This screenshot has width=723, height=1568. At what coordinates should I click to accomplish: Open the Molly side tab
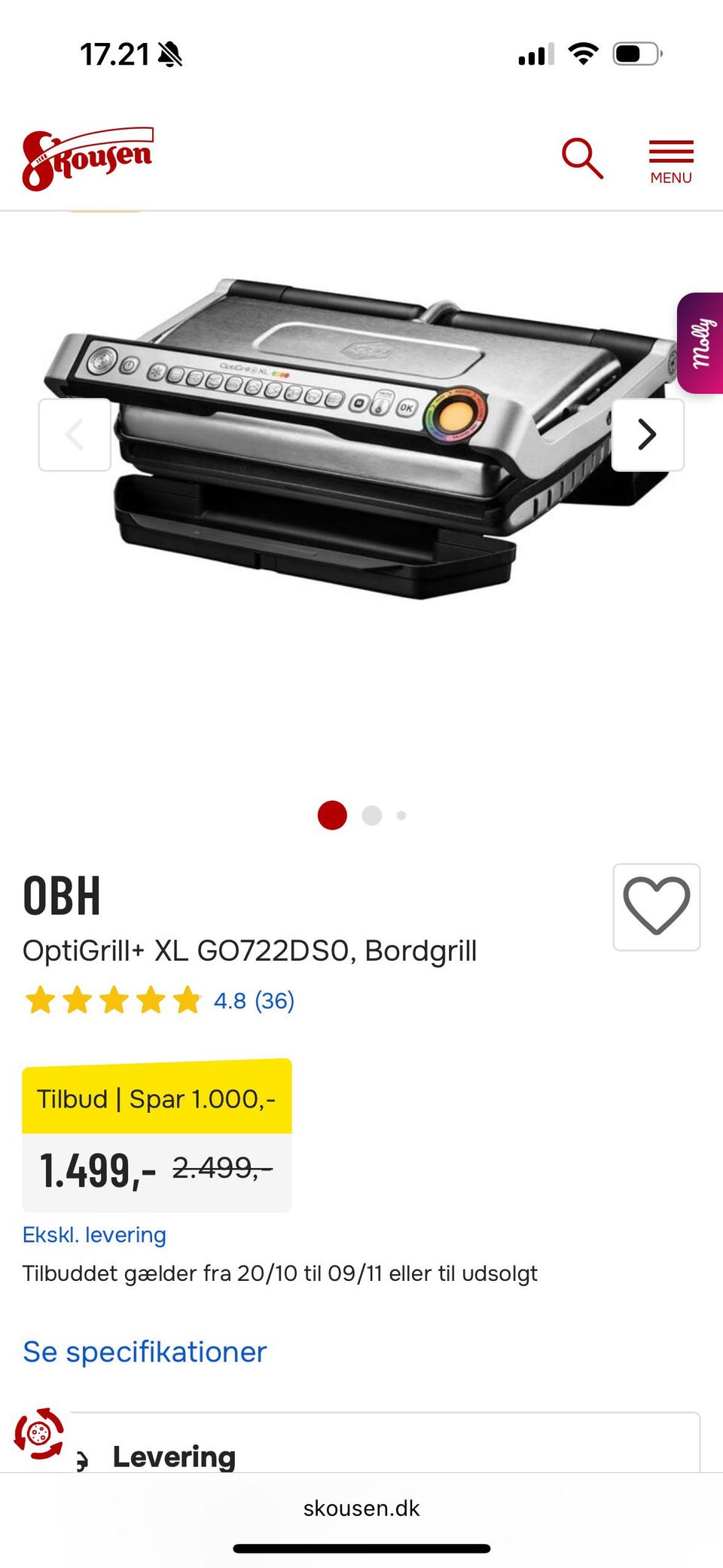pyautogui.click(x=700, y=343)
